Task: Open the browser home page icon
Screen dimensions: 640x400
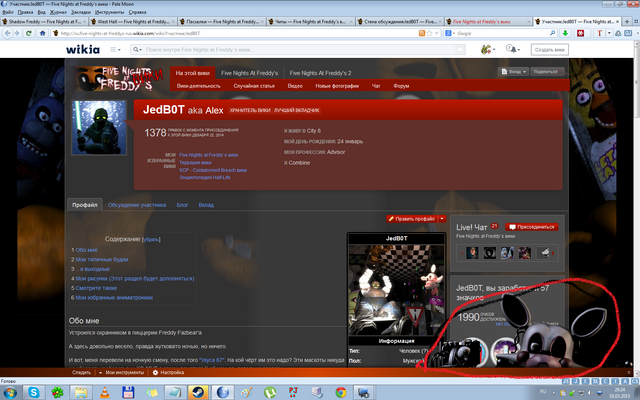Action: pyautogui.click(x=42, y=33)
